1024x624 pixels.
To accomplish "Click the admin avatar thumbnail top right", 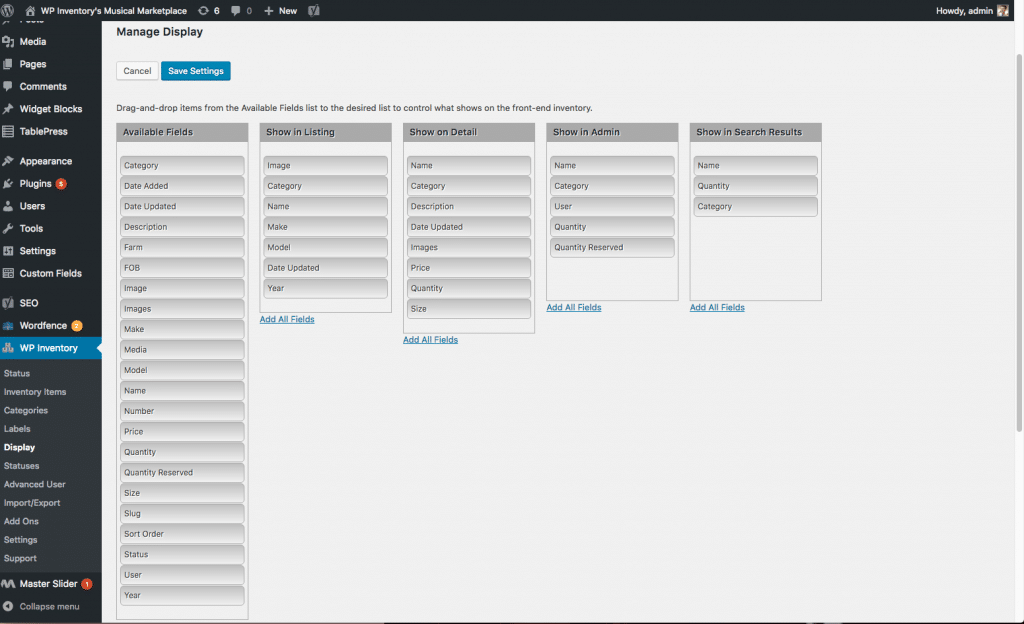I will [1001, 10].
